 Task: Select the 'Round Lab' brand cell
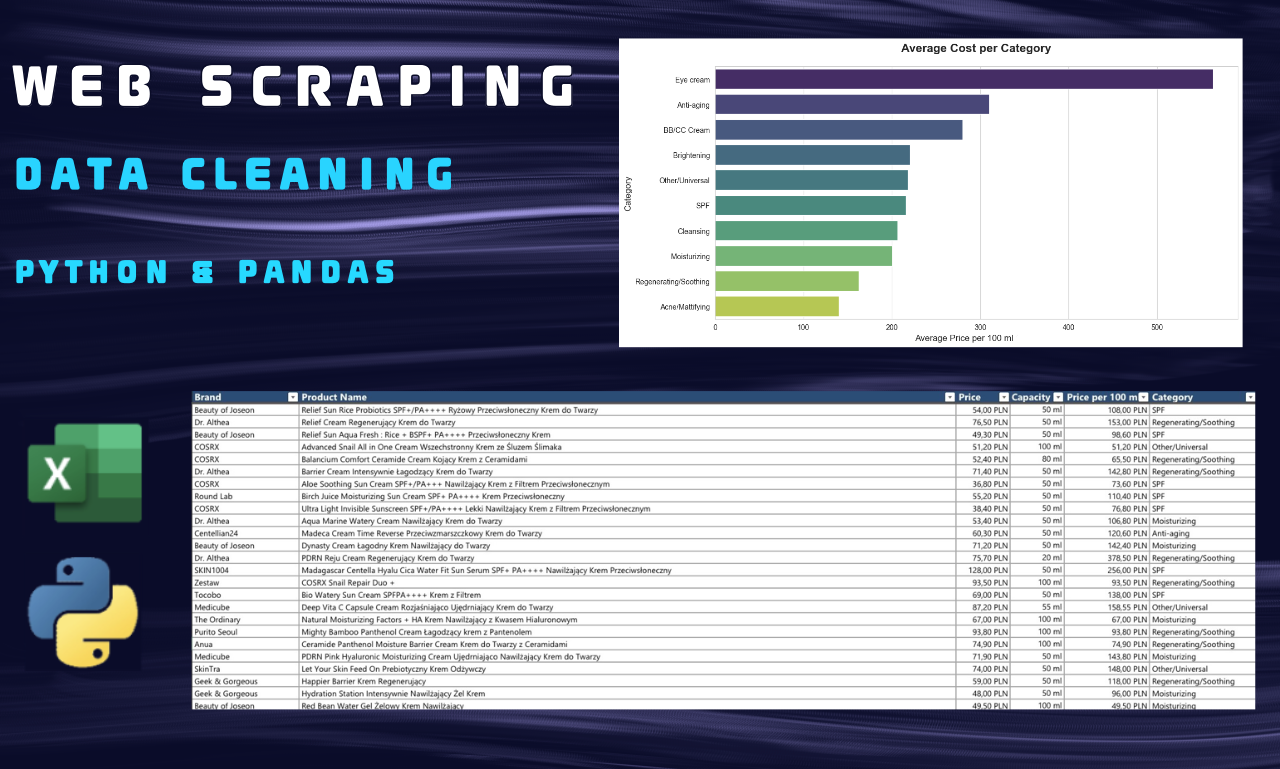(x=245, y=496)
